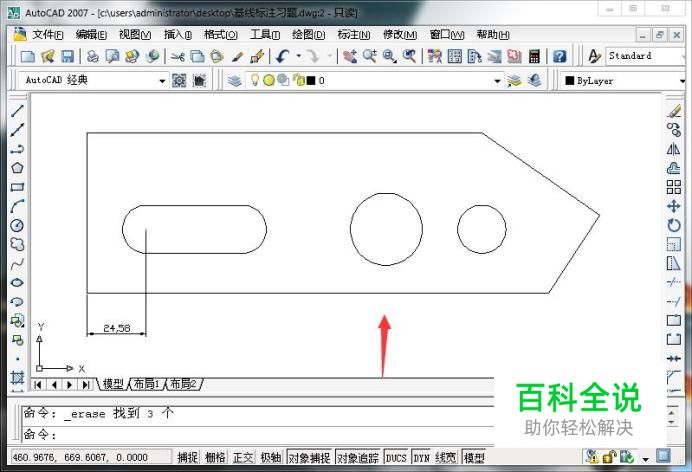Open the 修改(M) menu

click(x=400, y=34)
